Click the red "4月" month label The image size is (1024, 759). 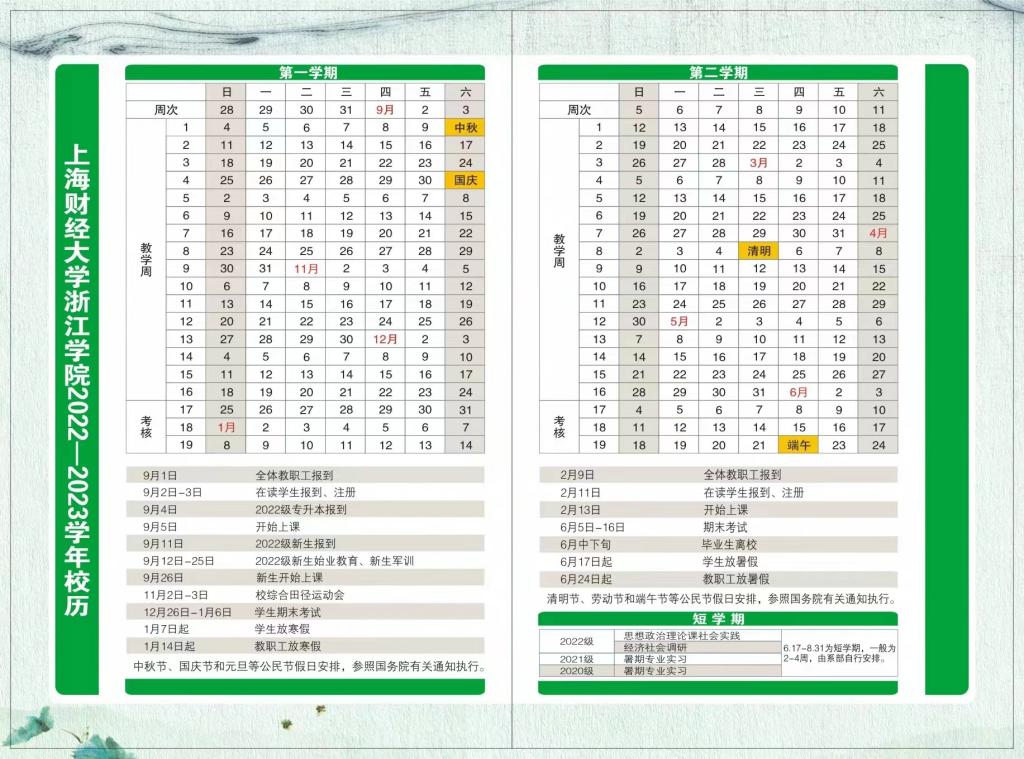pyautogui.click(x=878, y=233)
